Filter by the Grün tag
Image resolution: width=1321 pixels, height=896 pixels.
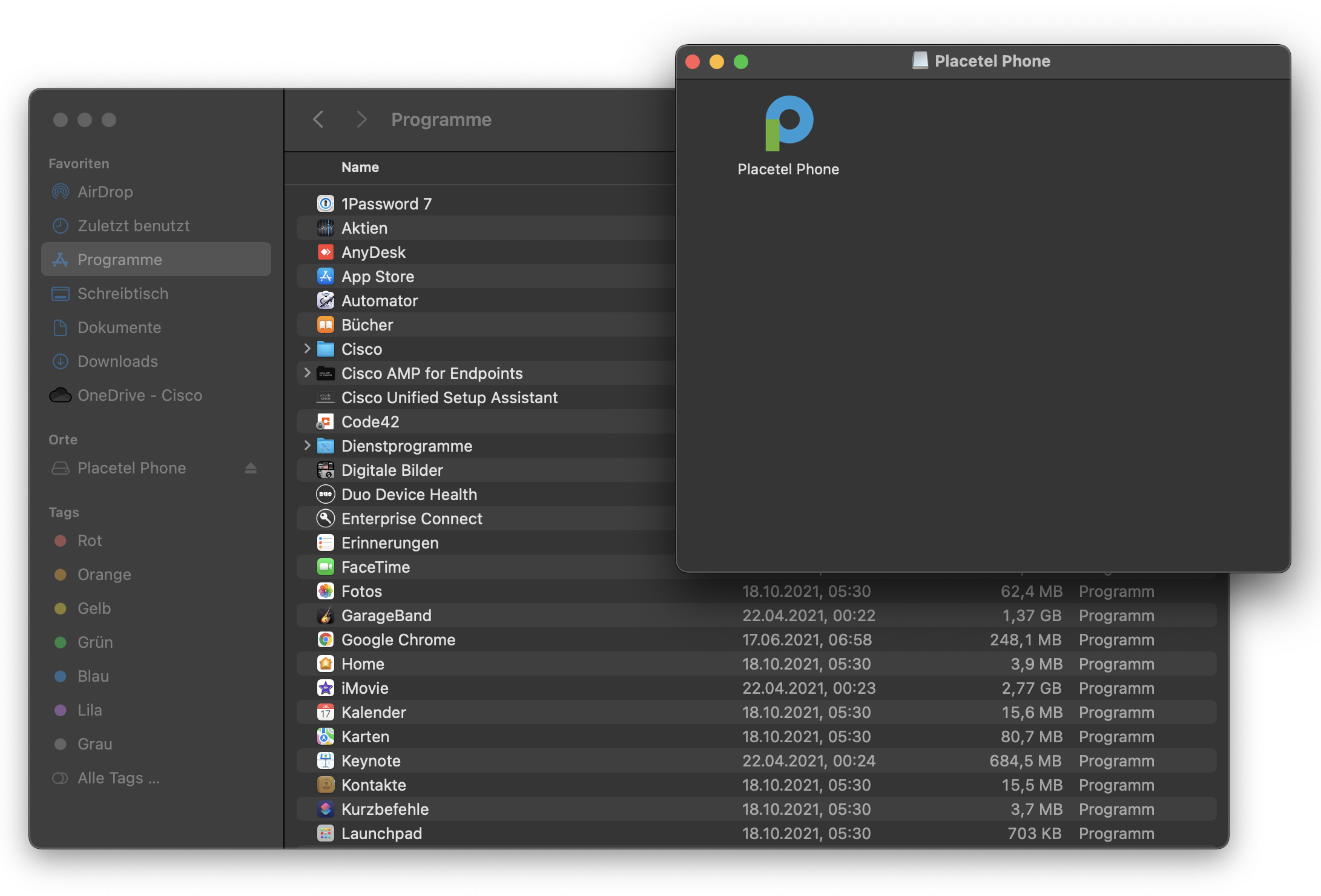(x=156, y=642)
